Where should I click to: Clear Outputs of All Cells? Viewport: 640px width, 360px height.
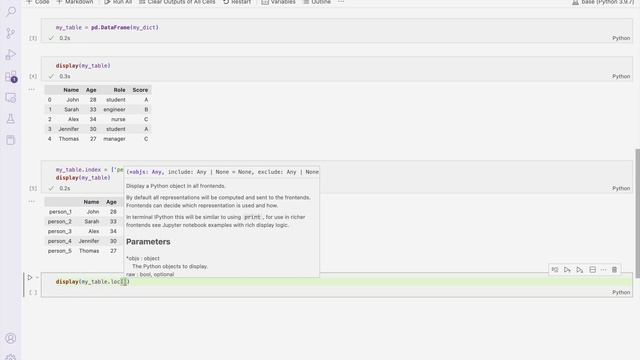point(177,2)
